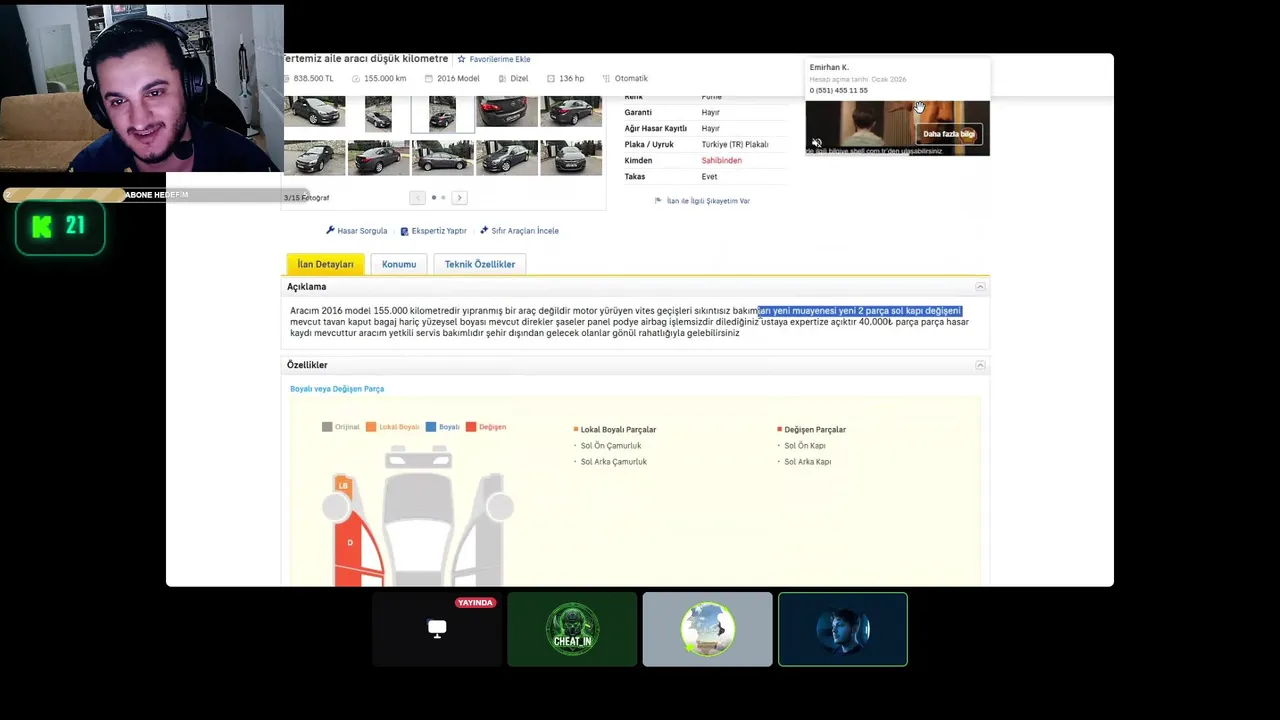This screenshot has width=1280, height=720.
Task: Click the red Sahibinden value link
Action: click(x=721, y=160)
